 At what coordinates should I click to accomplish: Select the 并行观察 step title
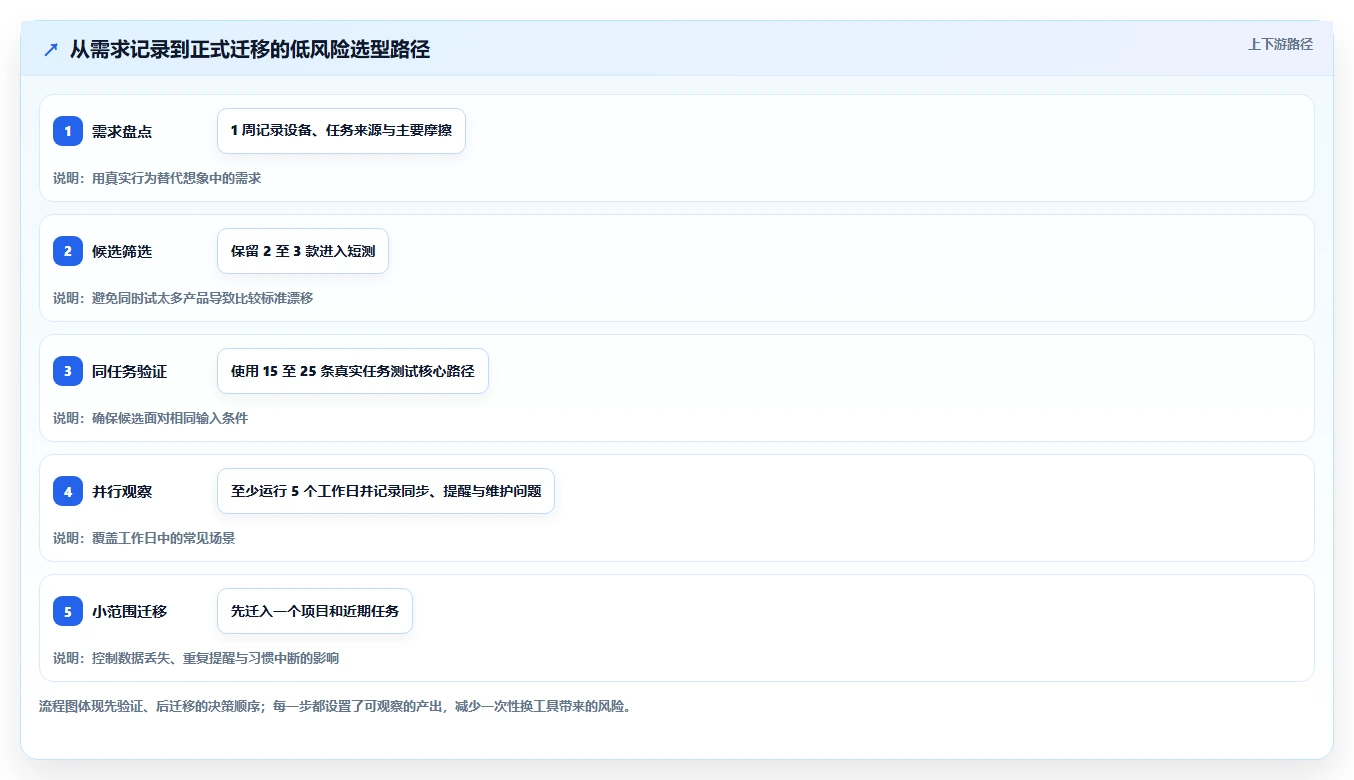click(122, 491)
